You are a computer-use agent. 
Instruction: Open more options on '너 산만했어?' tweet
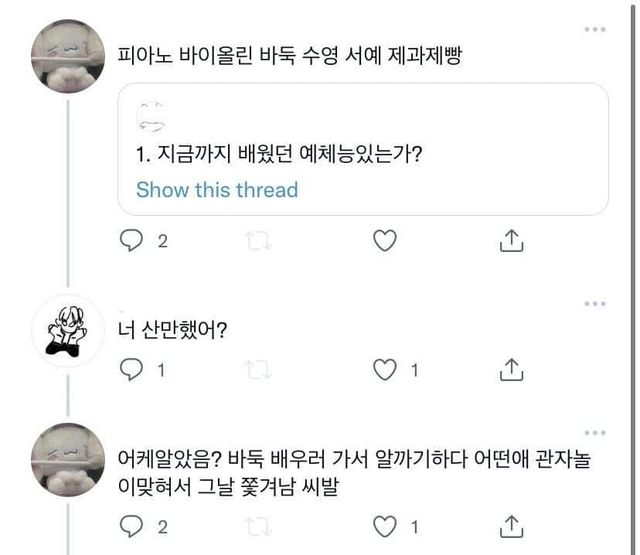coord(597,303)
